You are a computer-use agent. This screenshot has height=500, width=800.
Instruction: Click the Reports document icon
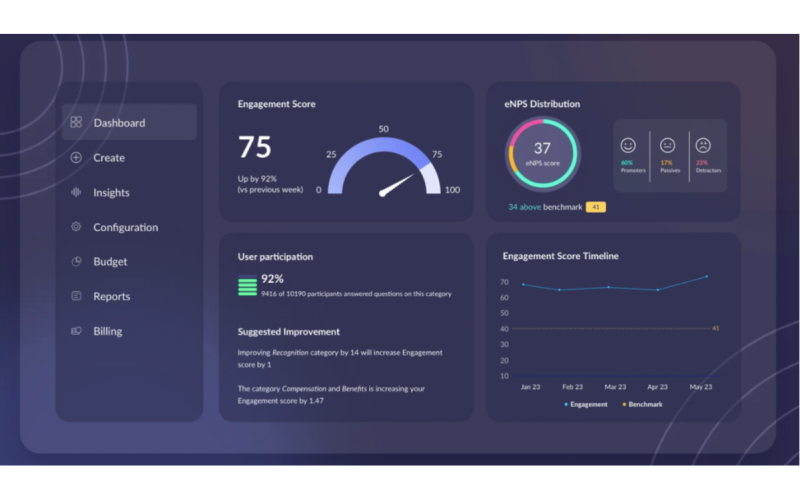click(x=76, y=296)
